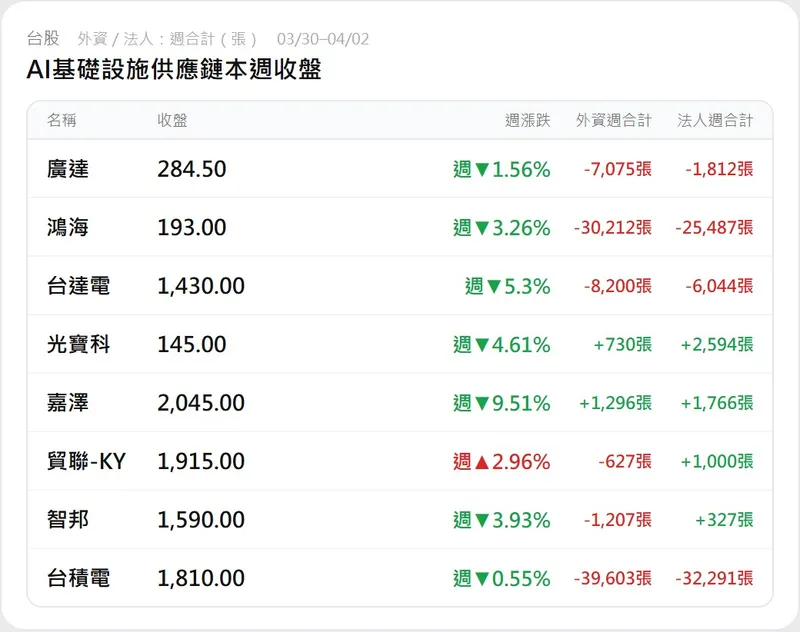Click 鴻海 foreign investor total -30,212張
The height and width of the screenshot is (632, 800).
point(612,227)
